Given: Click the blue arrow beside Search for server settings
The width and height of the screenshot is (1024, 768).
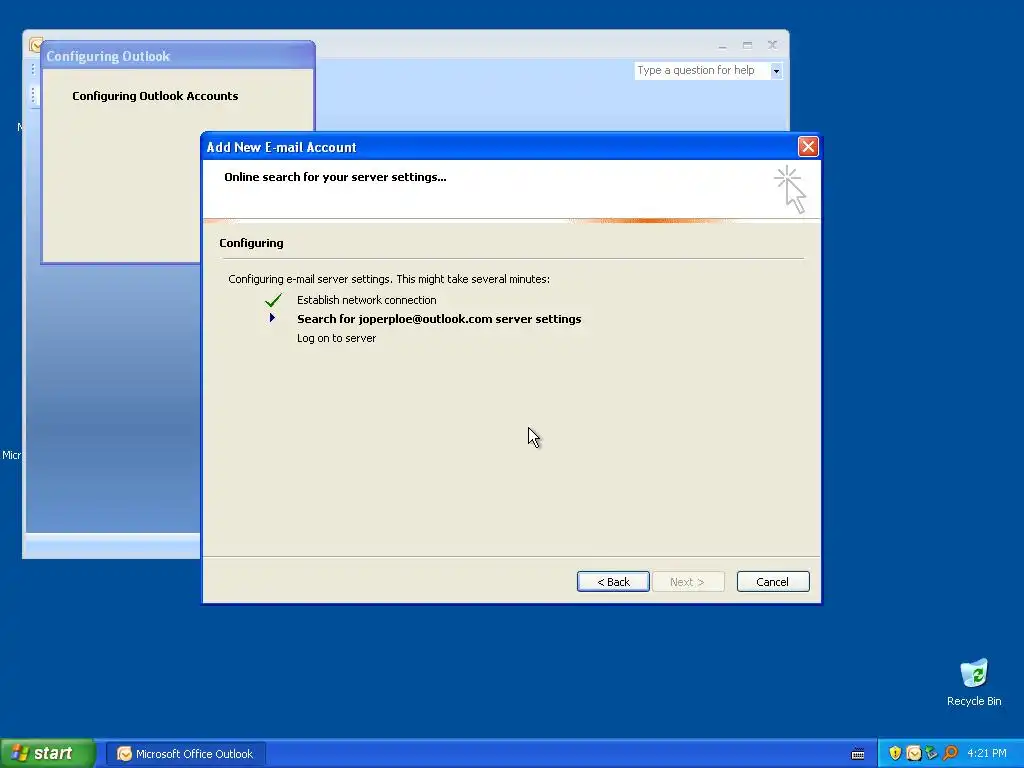Looking at the screenshot, I should [272, 318].
